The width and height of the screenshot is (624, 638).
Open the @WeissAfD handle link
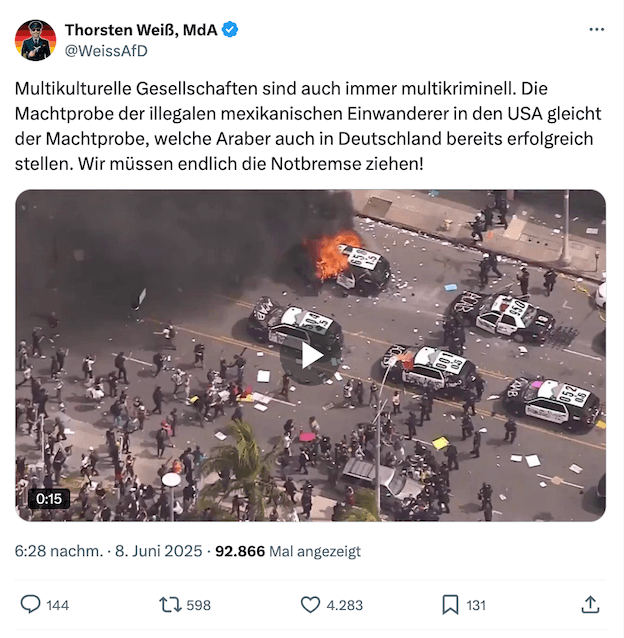tap(106, 51)
